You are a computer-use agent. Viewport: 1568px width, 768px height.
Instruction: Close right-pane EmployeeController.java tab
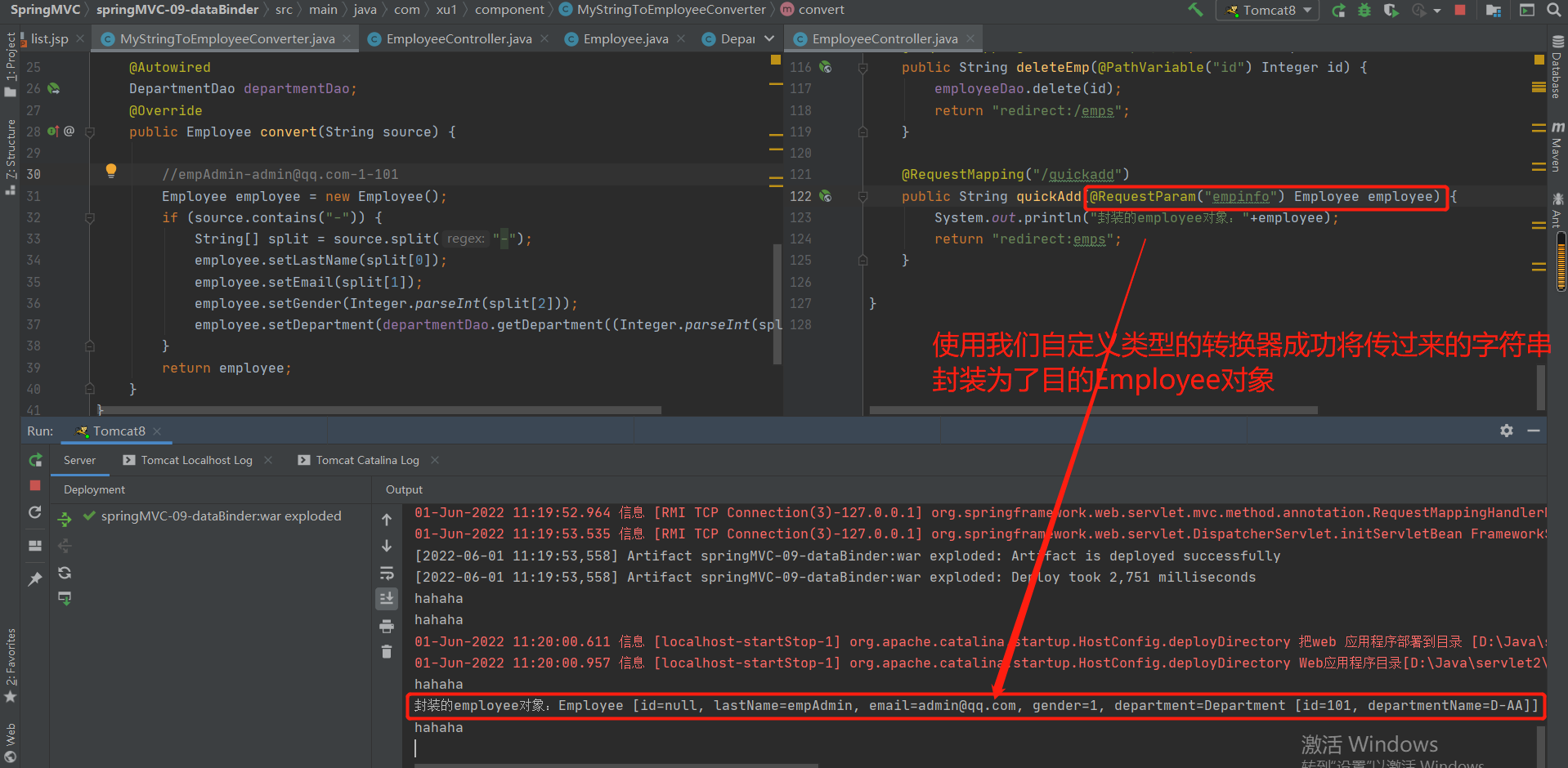pos(970,38)
